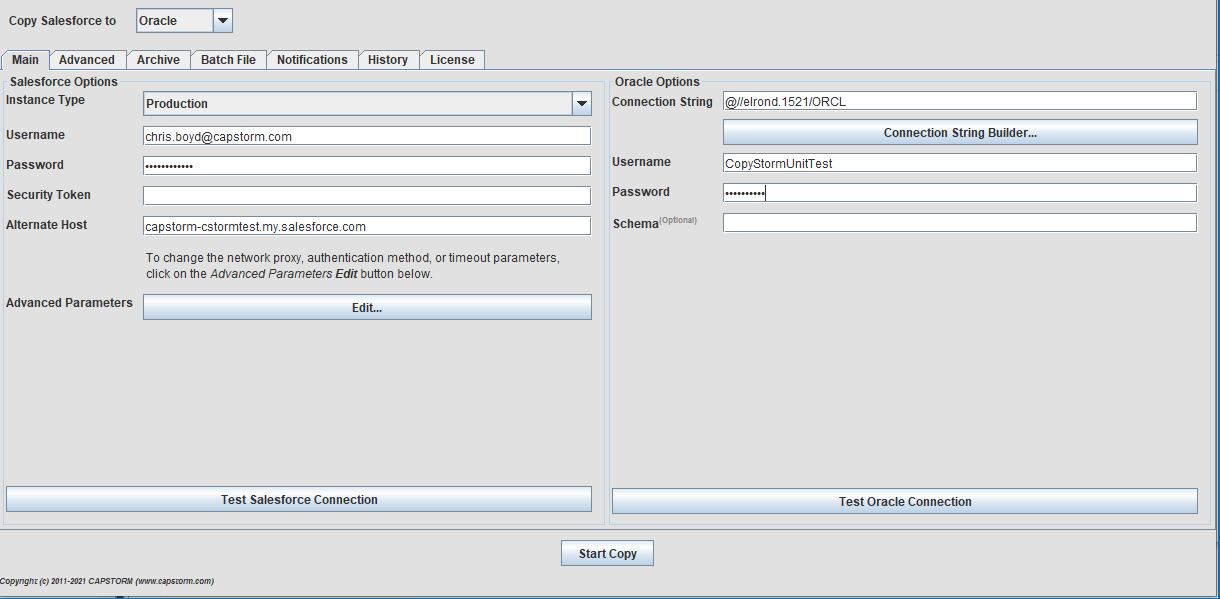1220x599 pixels.
Task: Switch to the Main tab
Action: (x=25, y=60)
